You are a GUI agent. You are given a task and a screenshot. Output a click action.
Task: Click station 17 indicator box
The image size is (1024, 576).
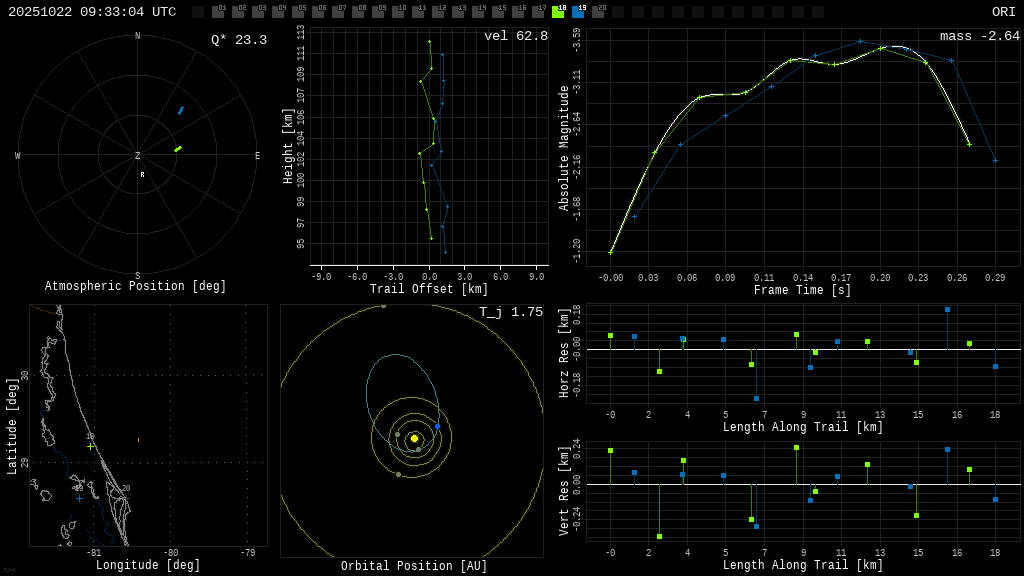tap(538, 12)
